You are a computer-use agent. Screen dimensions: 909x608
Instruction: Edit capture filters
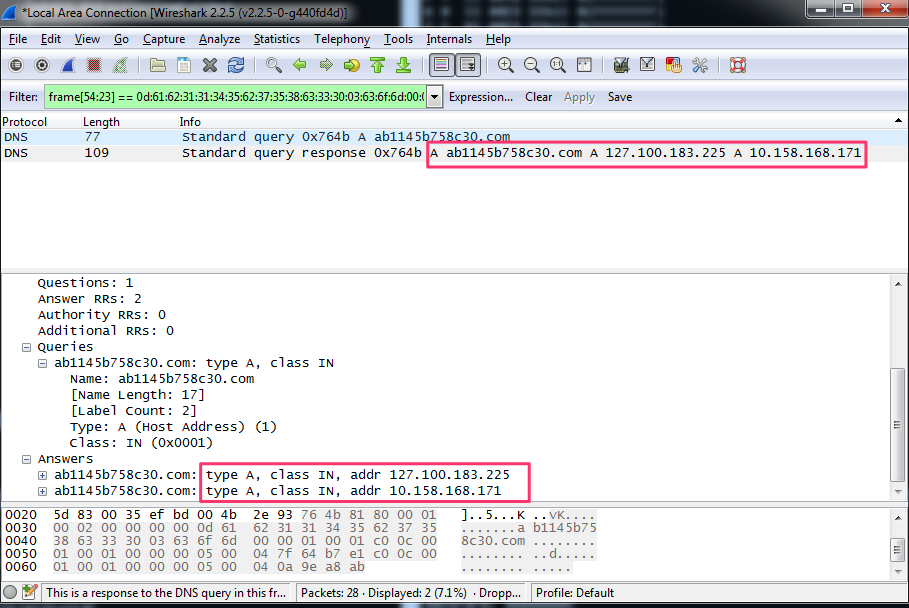pos(621,65)
